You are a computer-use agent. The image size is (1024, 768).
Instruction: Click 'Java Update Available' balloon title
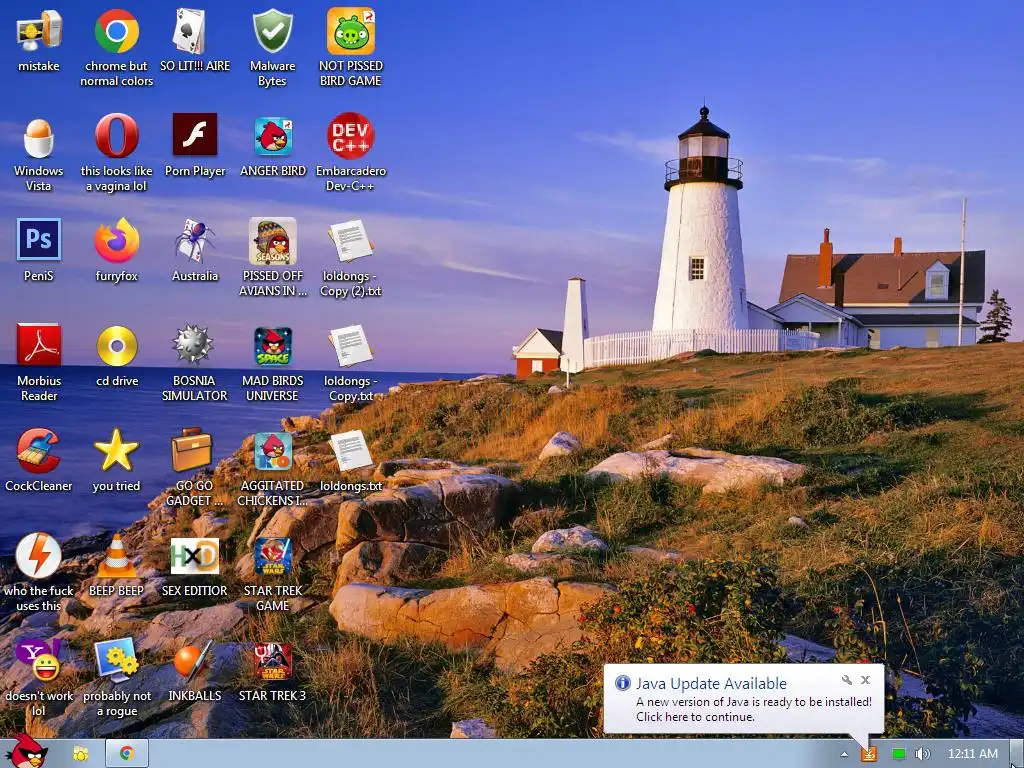[x=711, y=683]
